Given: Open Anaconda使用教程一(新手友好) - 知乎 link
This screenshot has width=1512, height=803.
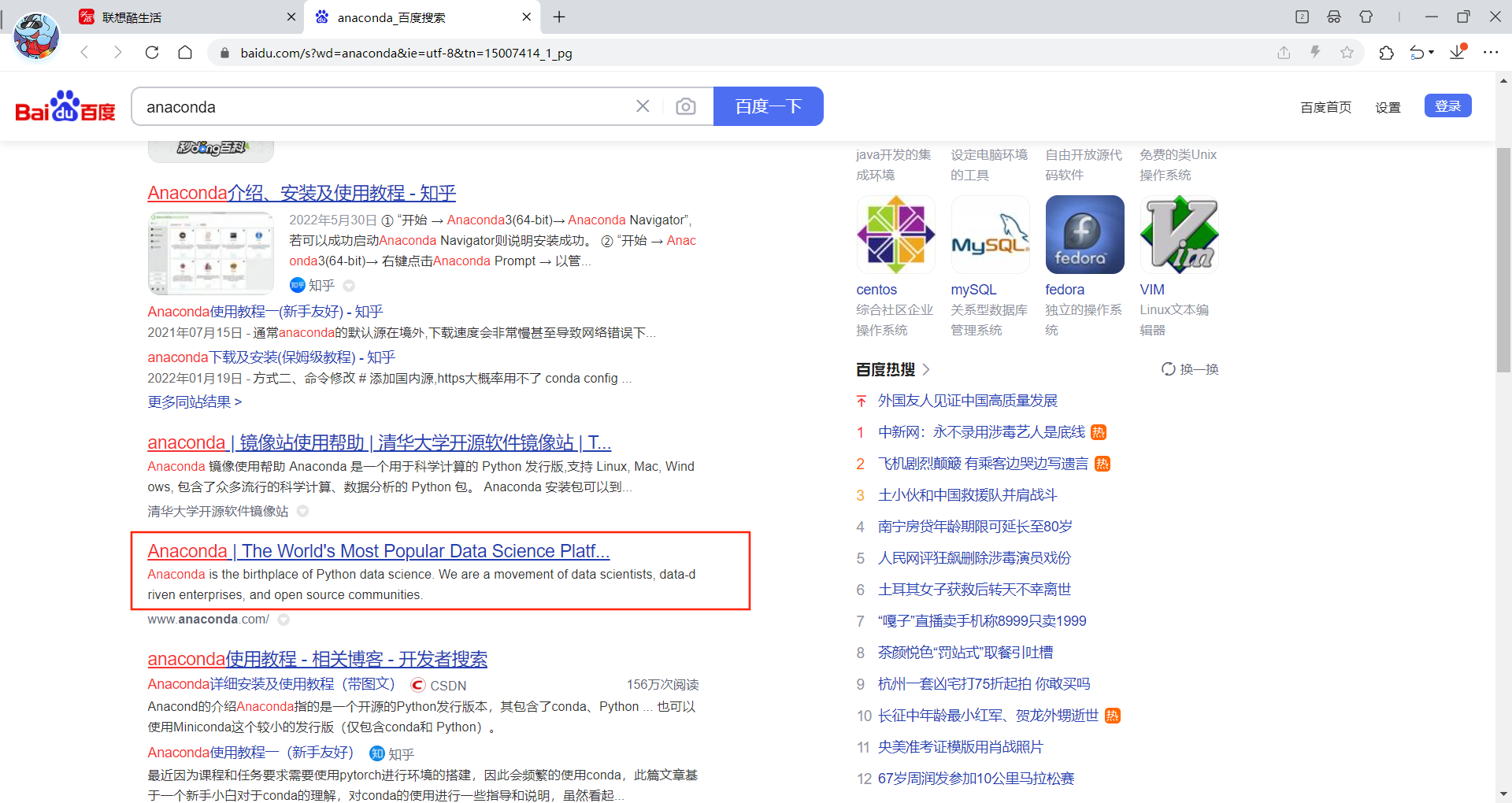Looking at the screenshot, I should tap(265, 312).
